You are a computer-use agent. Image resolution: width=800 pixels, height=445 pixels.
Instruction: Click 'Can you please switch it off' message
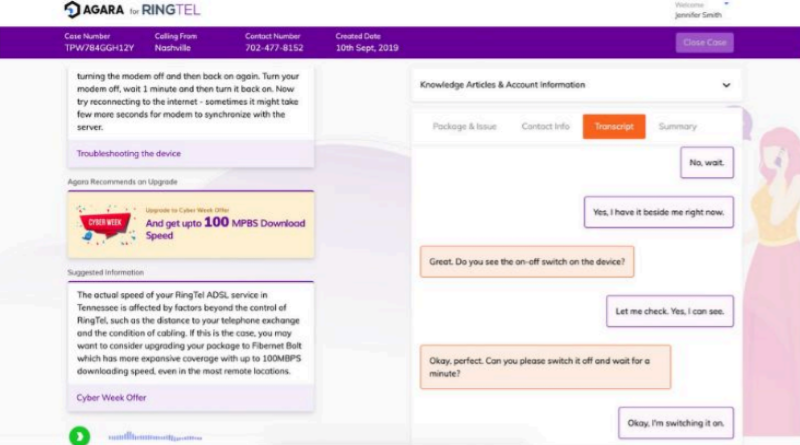545,367
